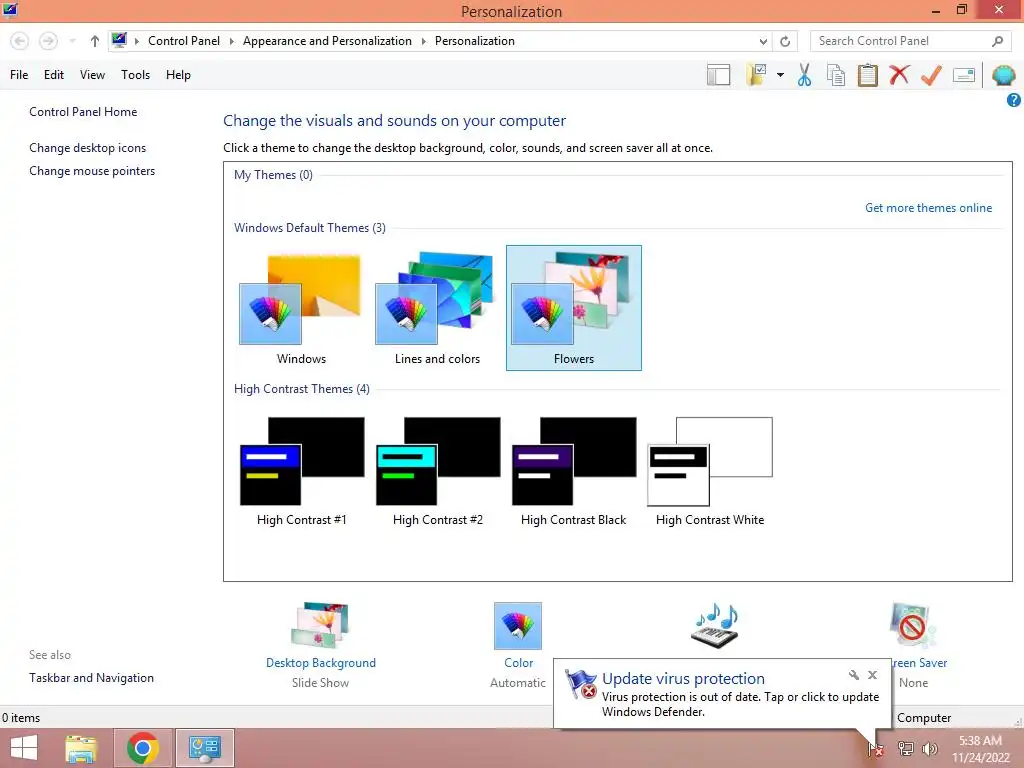Open the Color settings icon

coord(518,626)
